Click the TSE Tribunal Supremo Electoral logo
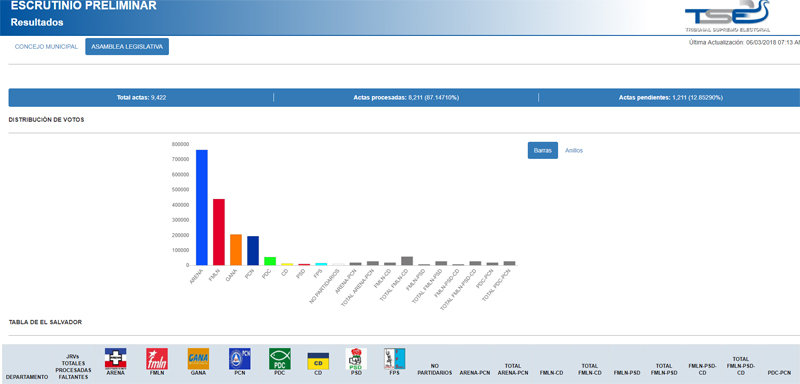The height and width of the screenshot is (384, 800). pyautogui.click(x=727, y=16)
